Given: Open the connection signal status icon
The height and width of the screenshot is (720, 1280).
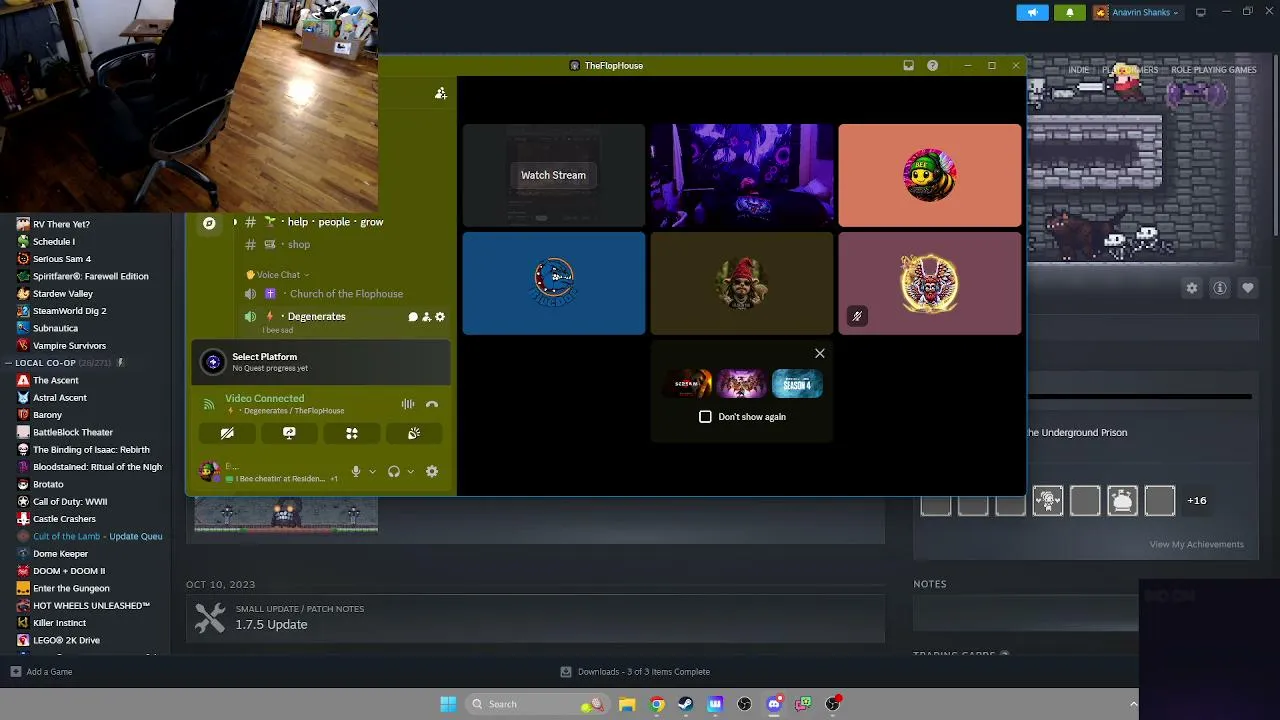Looking at the screenshot, I should (x=209, y=404).
